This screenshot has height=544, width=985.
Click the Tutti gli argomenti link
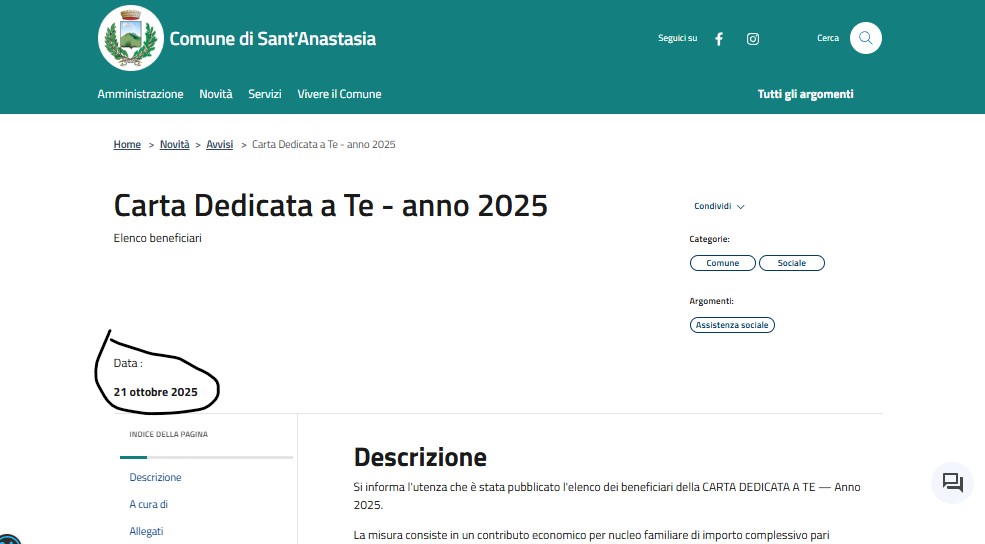pyautogui.click(x=805, y=94)
